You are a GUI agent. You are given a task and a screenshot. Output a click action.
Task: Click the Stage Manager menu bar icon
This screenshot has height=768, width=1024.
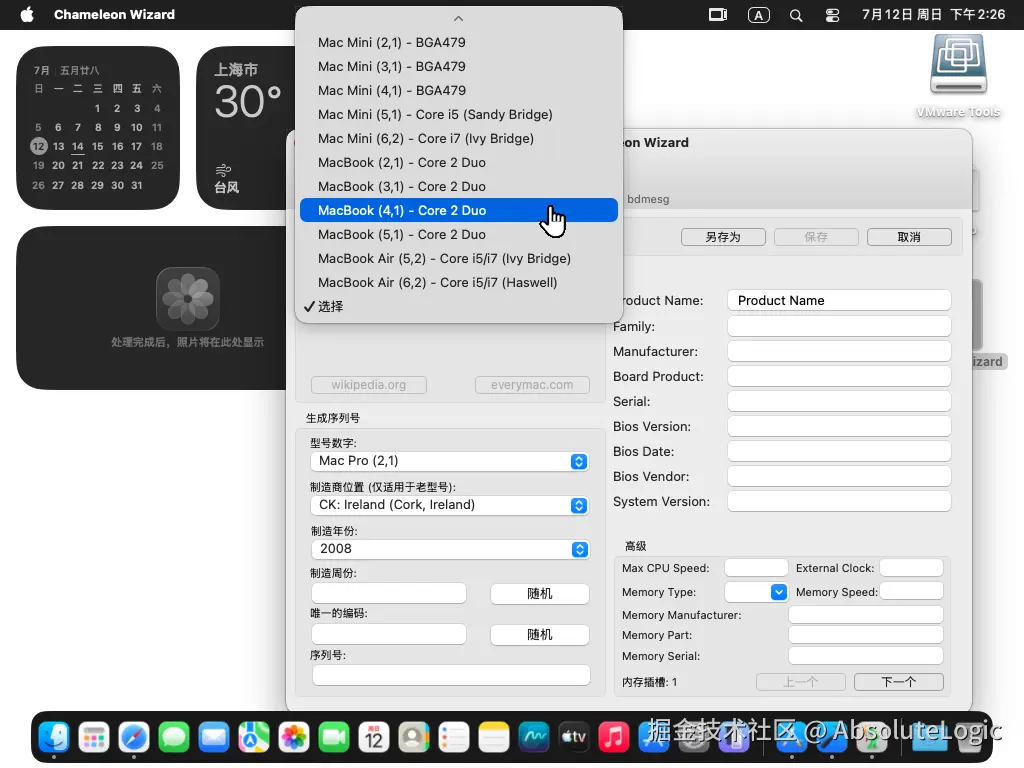coord(718,14)
